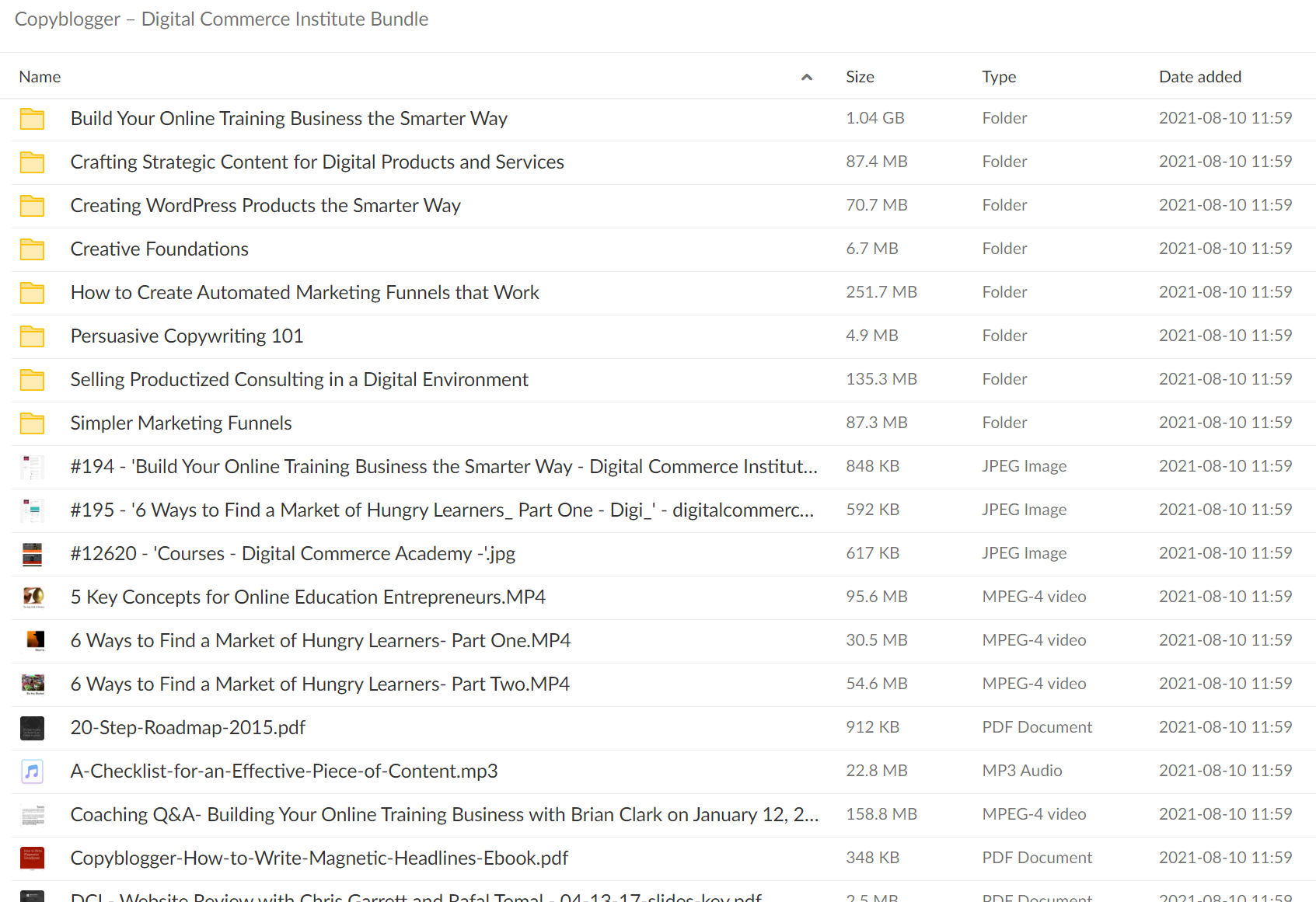Viewport: 1316px width, 902px height.
Task: Open #12620 Courses Digital Commerce Academy jpg
Action: (293, 554)
